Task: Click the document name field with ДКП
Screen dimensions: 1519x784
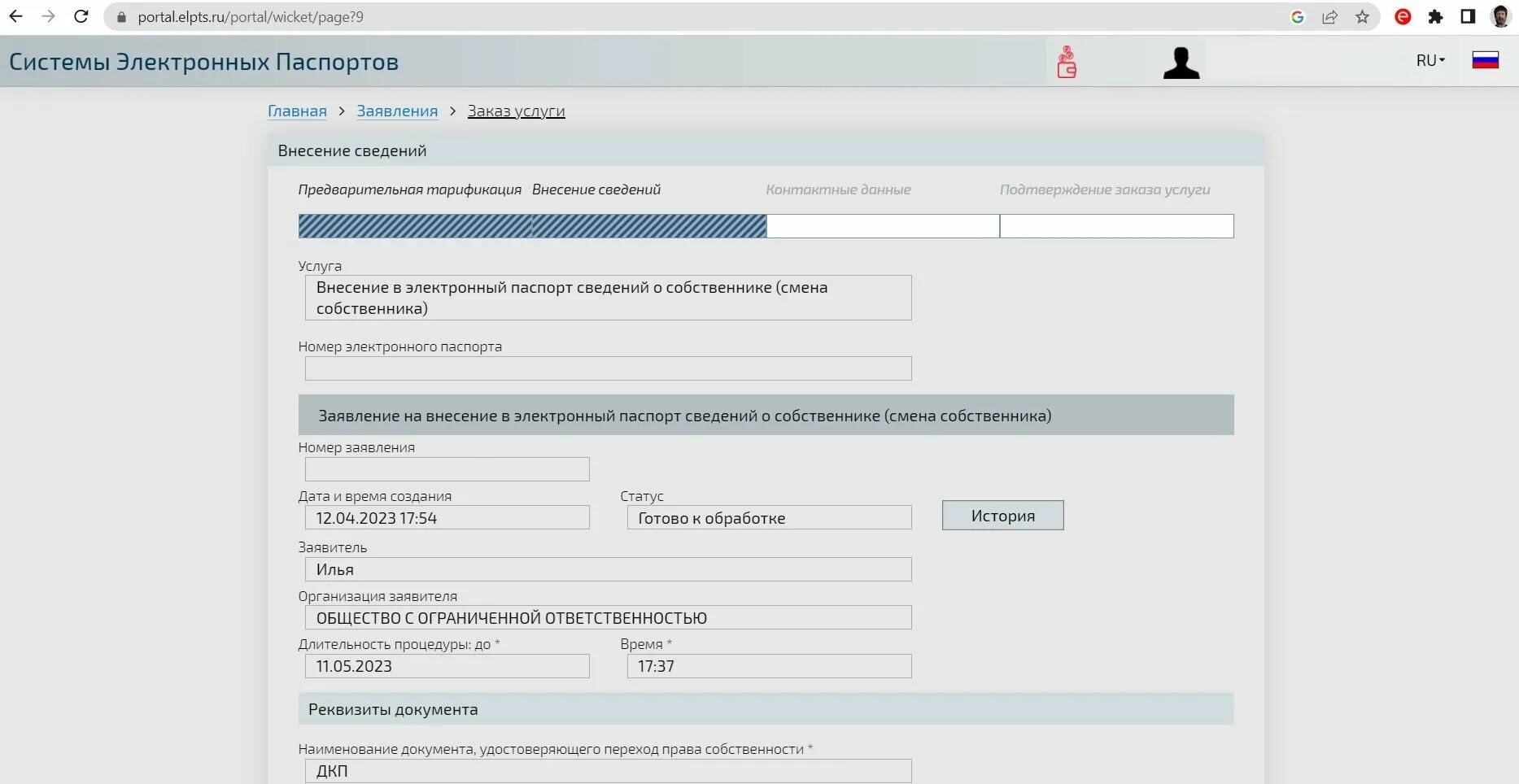Action: (x=608, y=771)
